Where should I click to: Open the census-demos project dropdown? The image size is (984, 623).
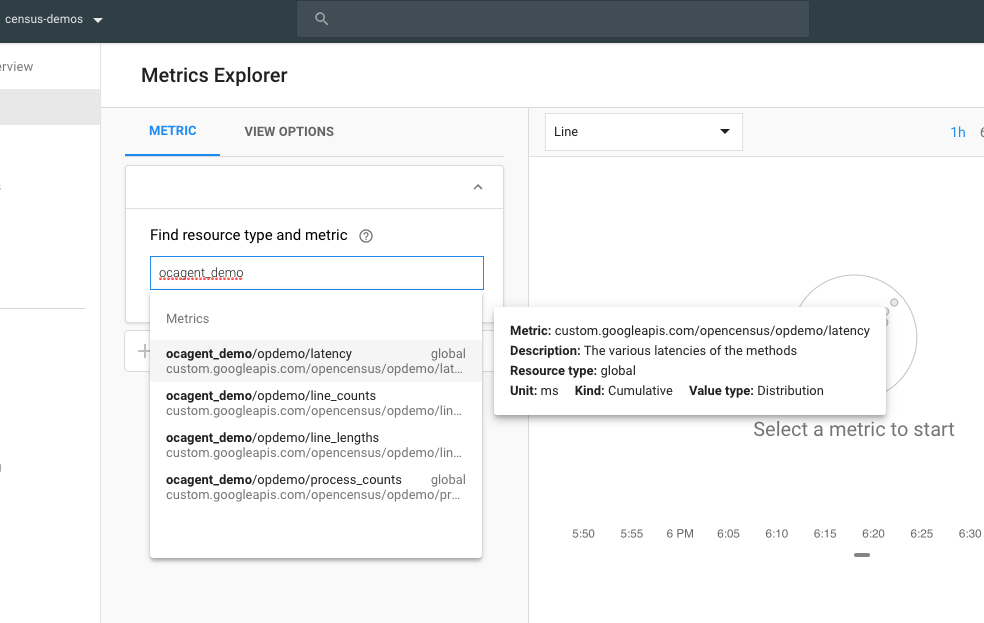53,19
